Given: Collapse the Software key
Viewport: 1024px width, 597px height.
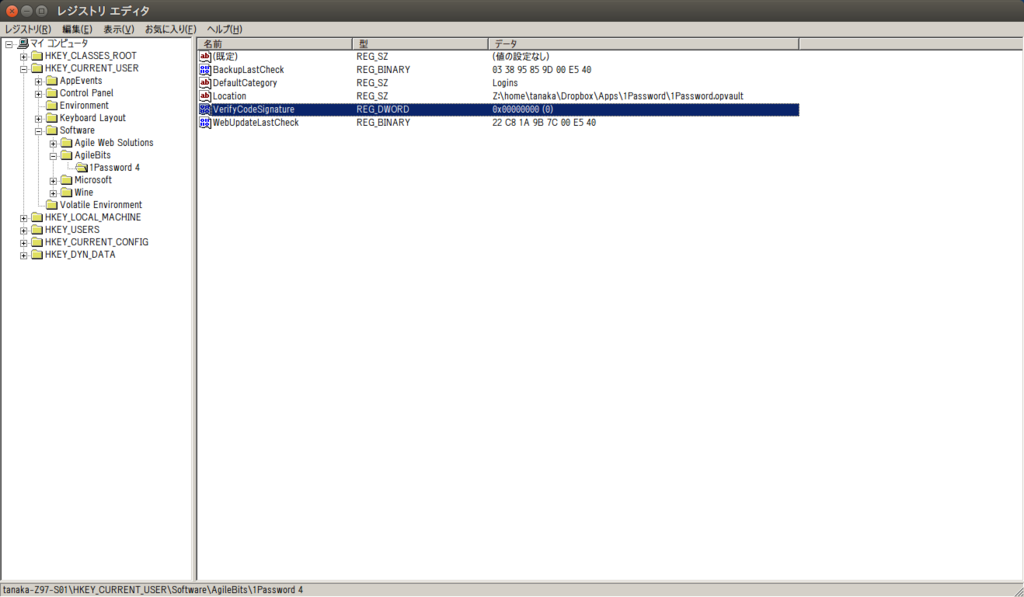Looking at the screenshot, I should click(39, 131).
